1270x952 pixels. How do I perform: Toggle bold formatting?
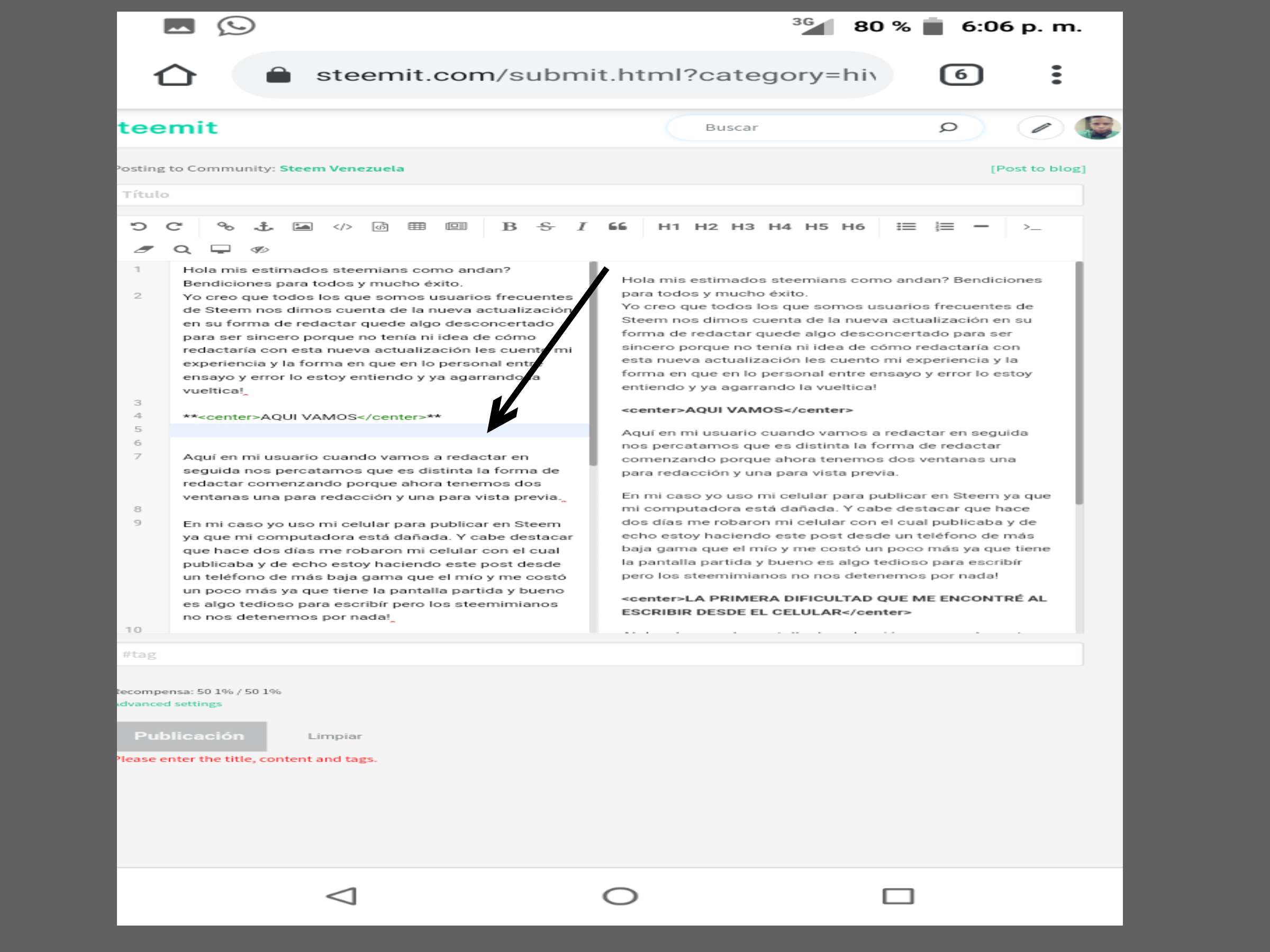[509, 227]
